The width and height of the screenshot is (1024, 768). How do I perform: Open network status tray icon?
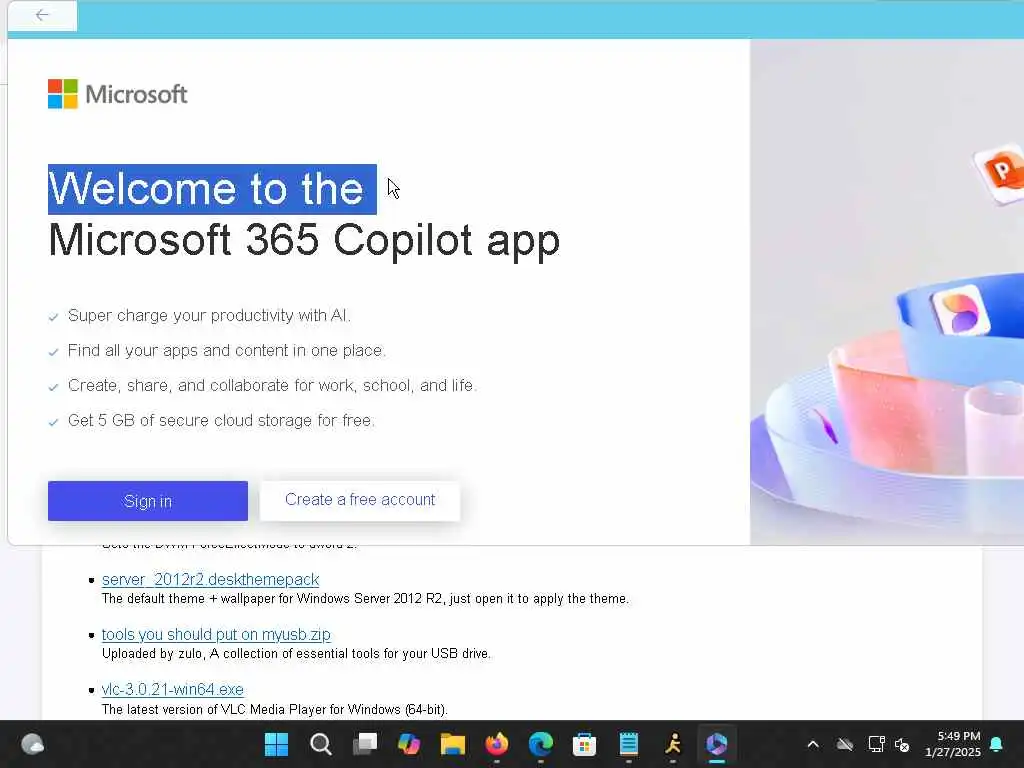(876, 744)
